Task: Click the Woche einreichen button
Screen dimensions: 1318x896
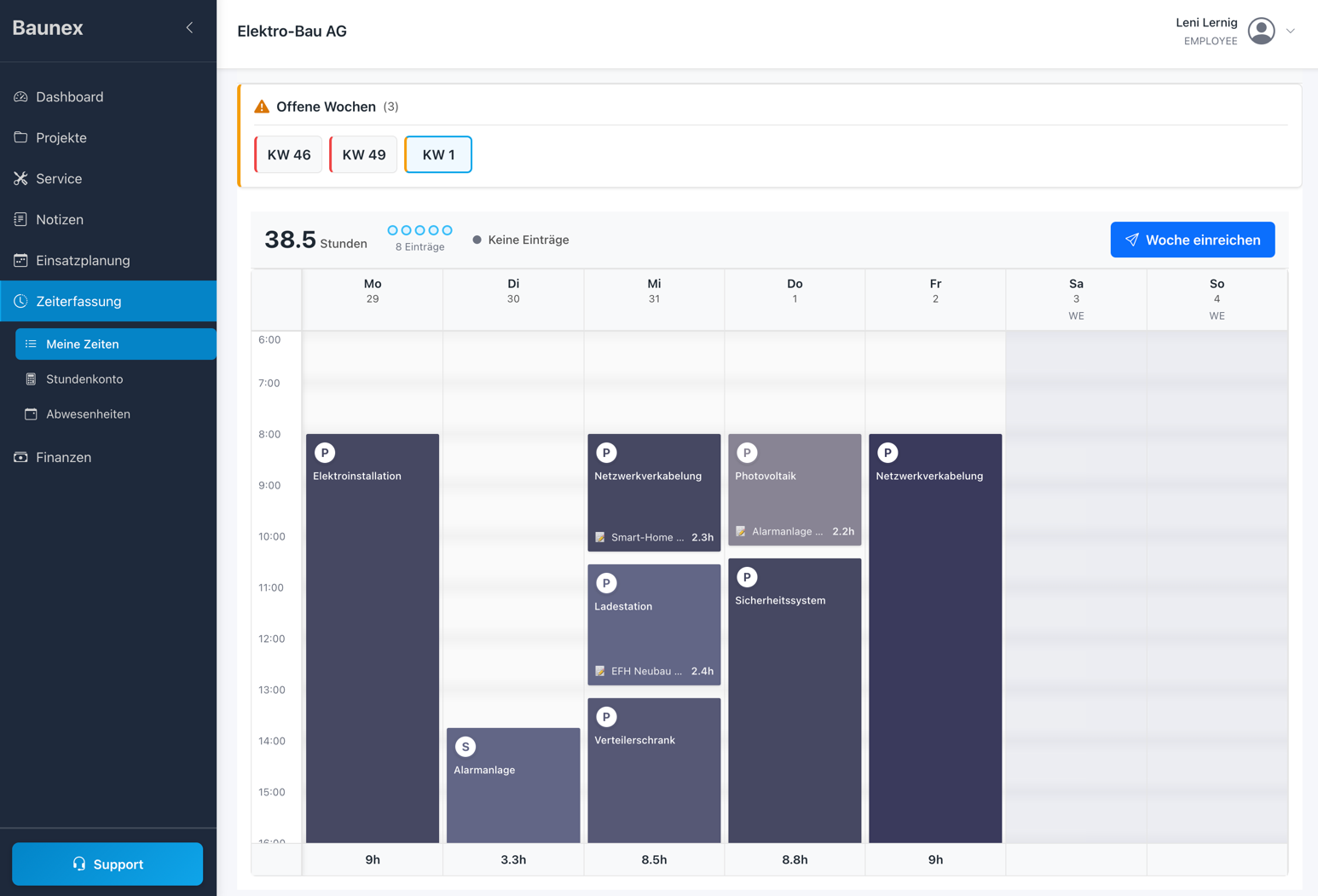Action: click(1192, 240)
